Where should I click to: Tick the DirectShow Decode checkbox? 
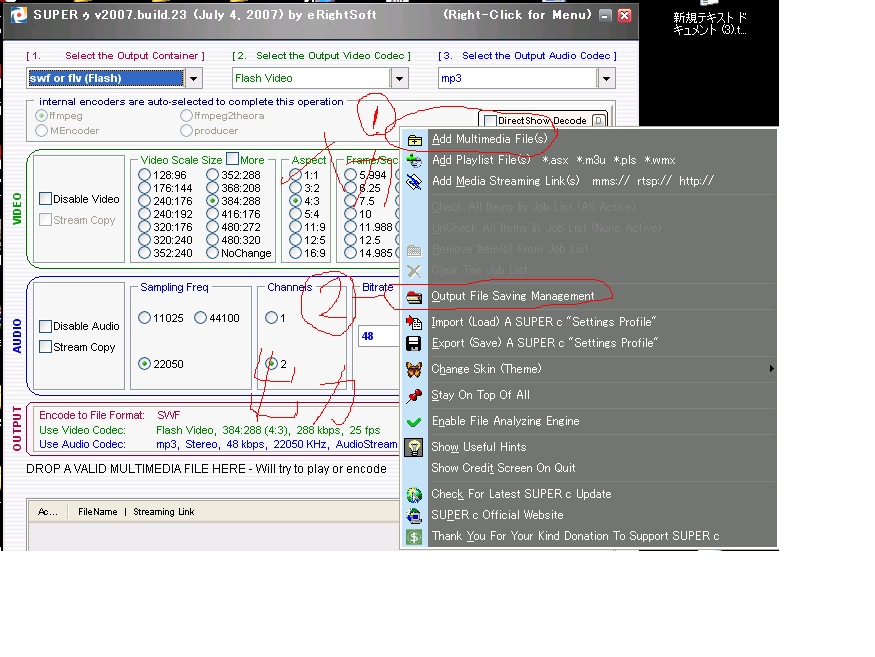tap(491, 121)
